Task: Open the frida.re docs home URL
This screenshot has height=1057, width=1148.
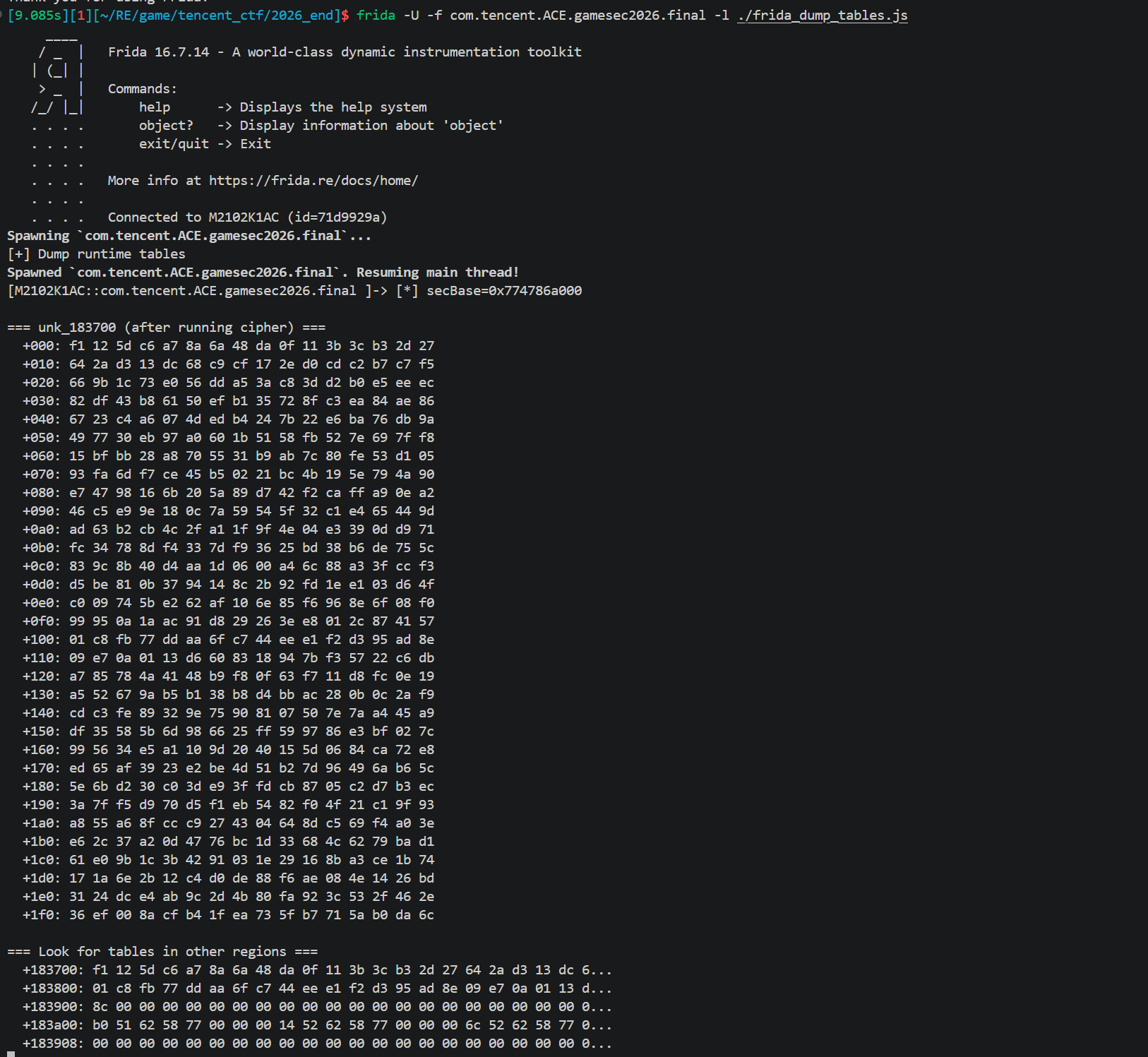Action: click(313, 181)
